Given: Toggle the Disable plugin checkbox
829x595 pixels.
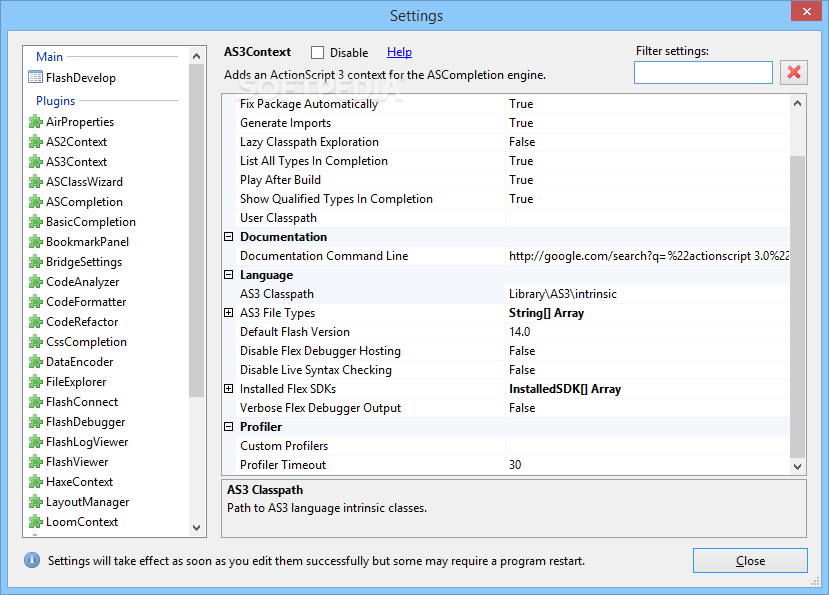Looking at the screenshot, I should (317, 52).
